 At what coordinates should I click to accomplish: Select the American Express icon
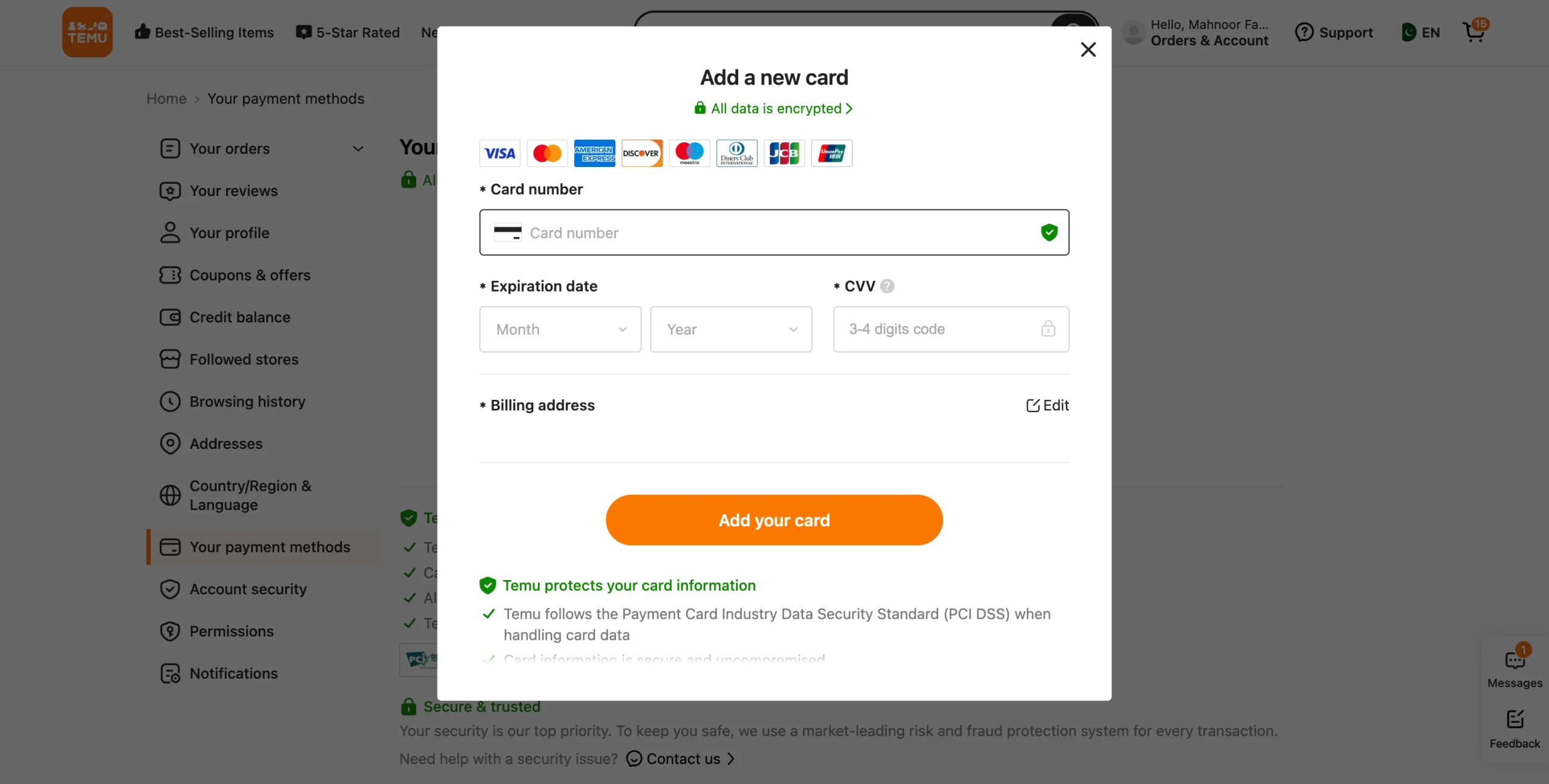(594, 153)
